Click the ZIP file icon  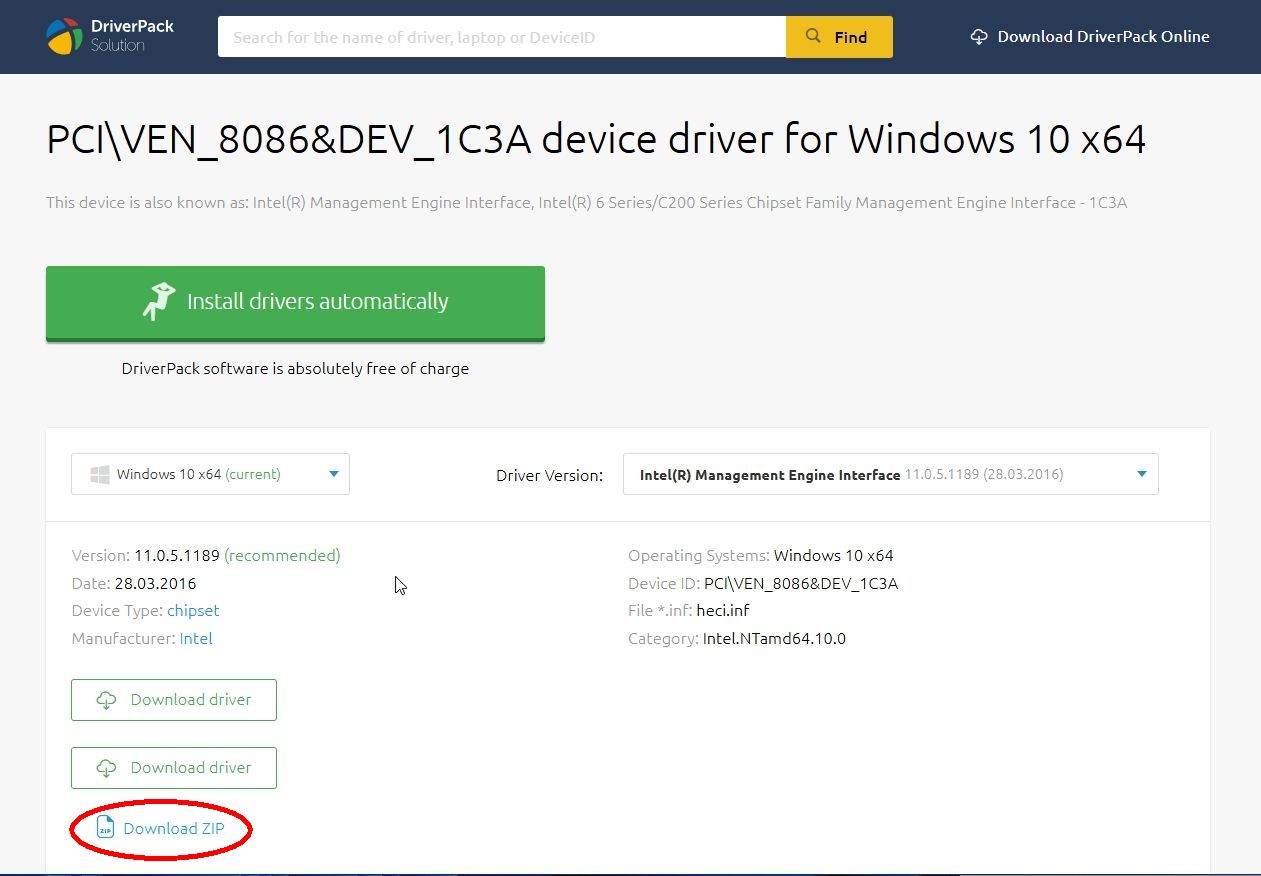[105, 828]
